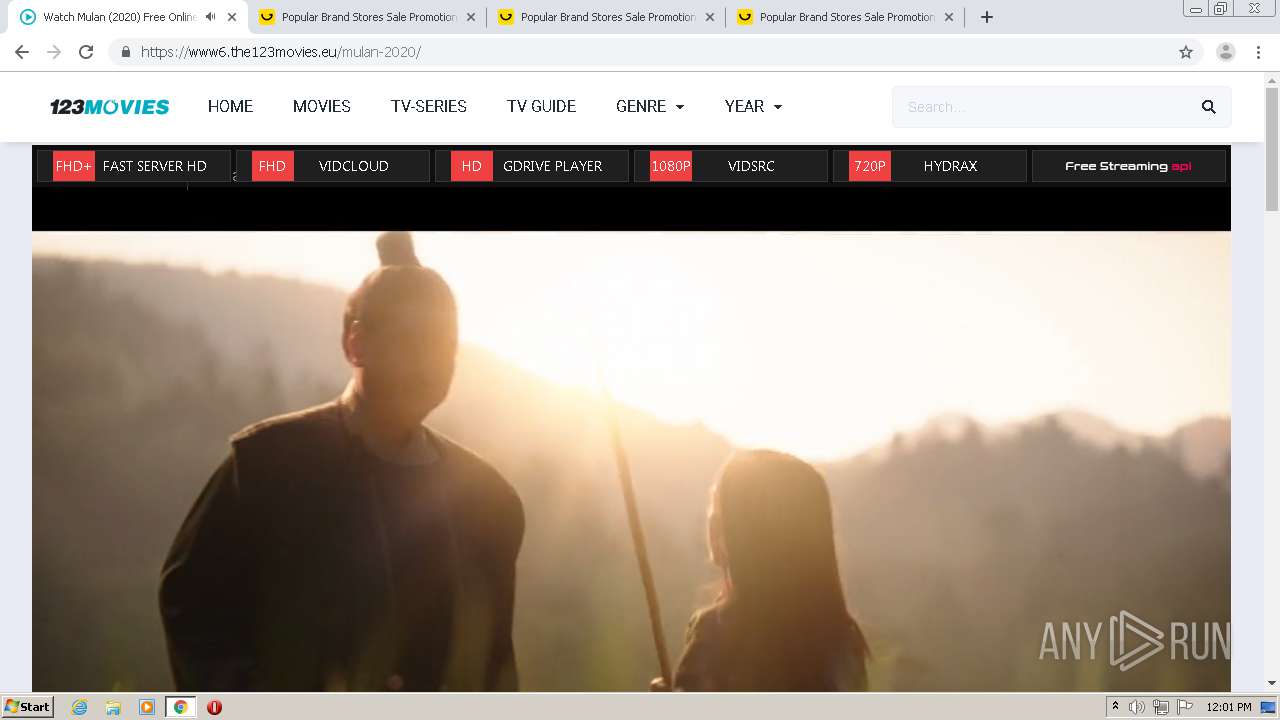Image resolution: width=1280 pixels, height=720 pixels.
Task: Click the 123Movies logo
Action: pyautogui.click(x=110, y=107)
